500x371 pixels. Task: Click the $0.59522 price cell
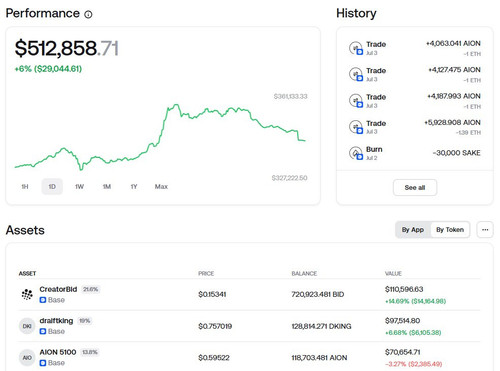tap(214, 358)
